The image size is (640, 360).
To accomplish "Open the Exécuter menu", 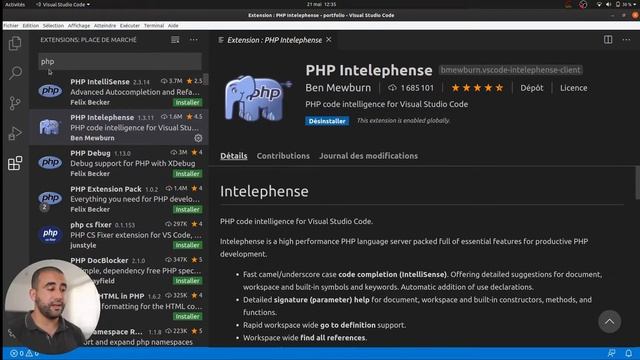I will point(130,25).
